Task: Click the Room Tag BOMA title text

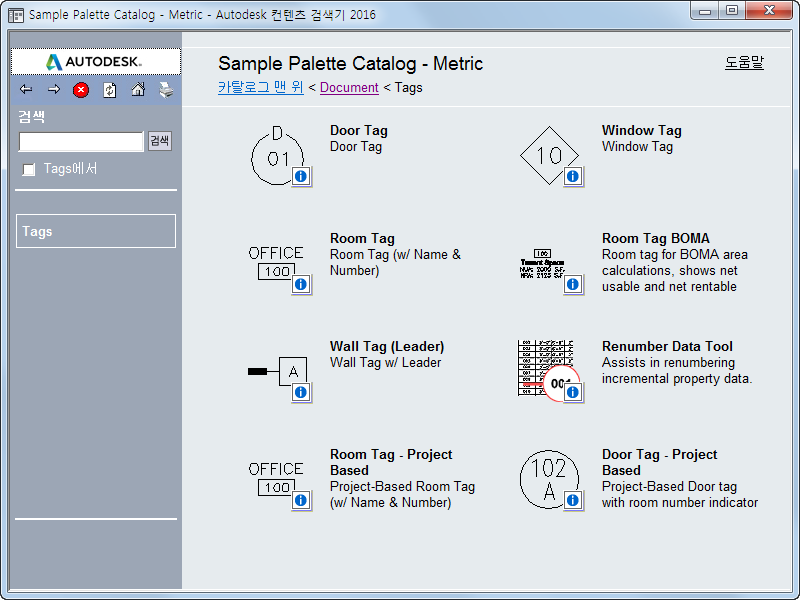Action: (656, 238)
